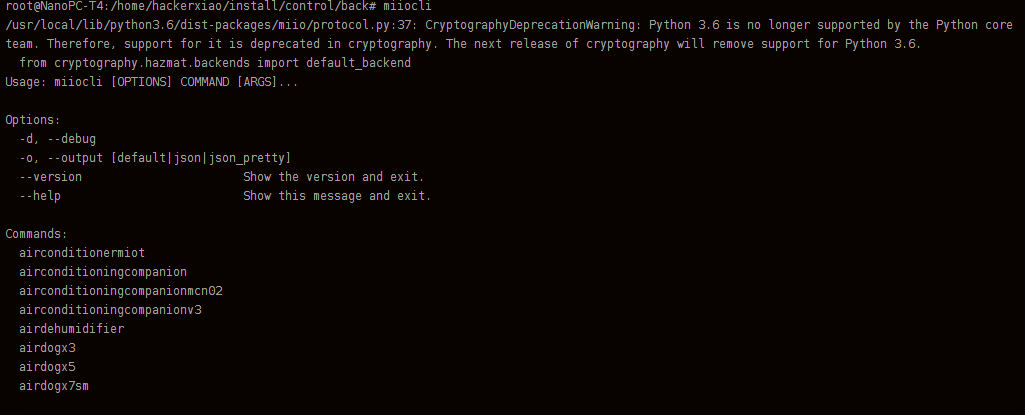Click the '--help' option text
This screenshot has width=1025, height=415.
click(x=40, y=196)
